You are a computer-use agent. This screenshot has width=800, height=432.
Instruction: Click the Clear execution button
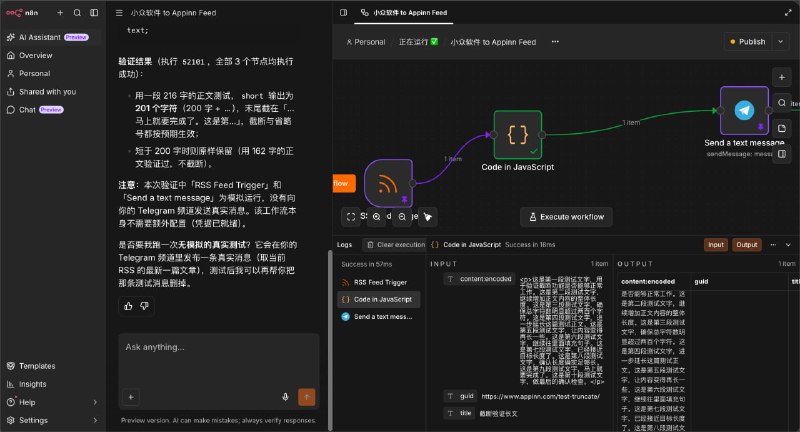coord(396,245)
